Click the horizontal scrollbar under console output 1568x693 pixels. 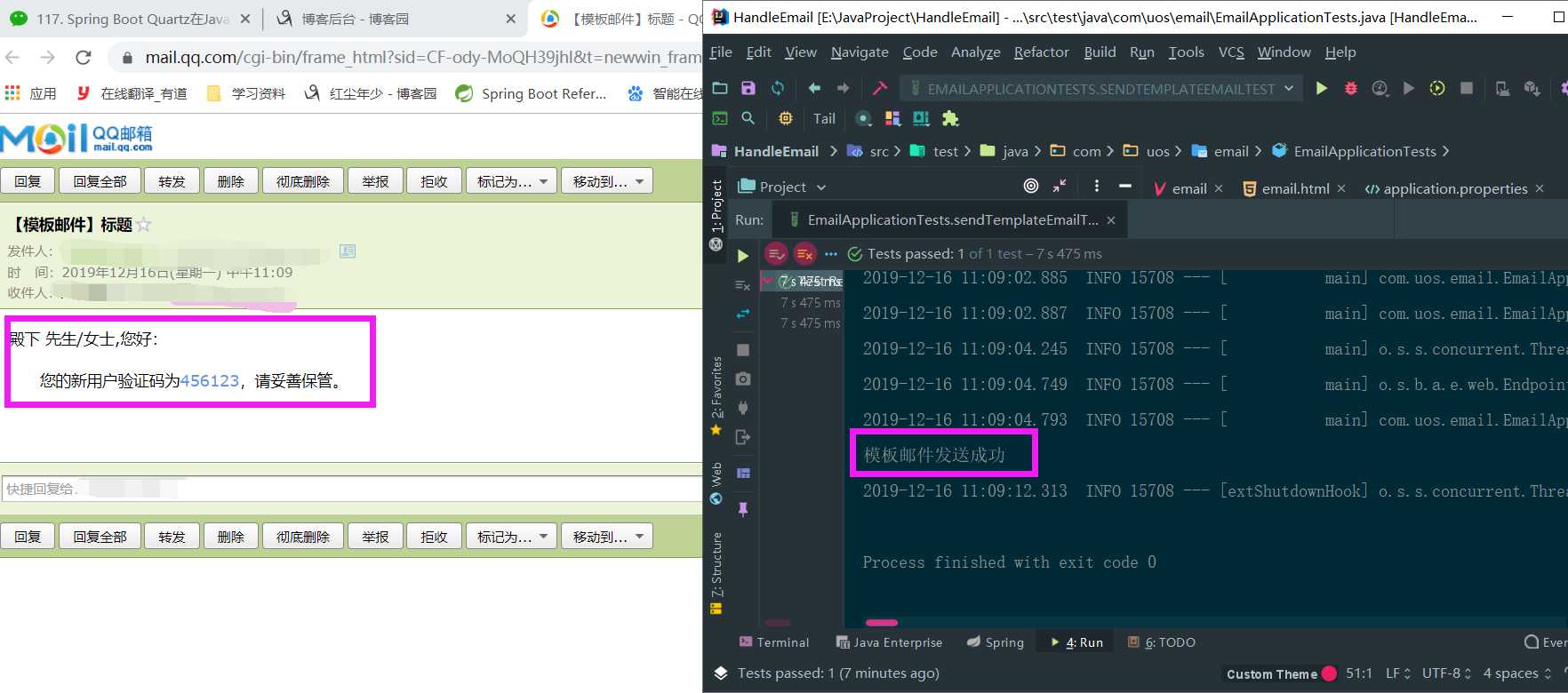pyautogui.click(x=882, y=623)
